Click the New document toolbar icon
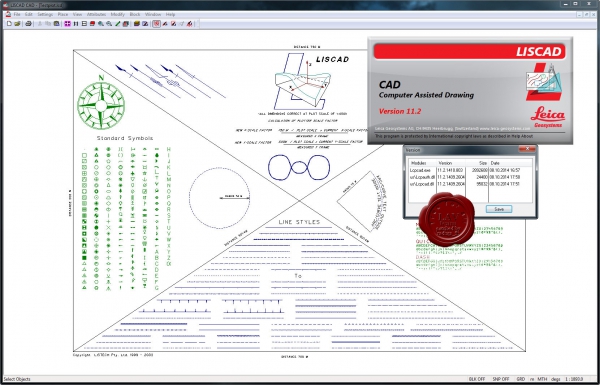This screenshot has width=600, height=385. (x=9, y=24)
